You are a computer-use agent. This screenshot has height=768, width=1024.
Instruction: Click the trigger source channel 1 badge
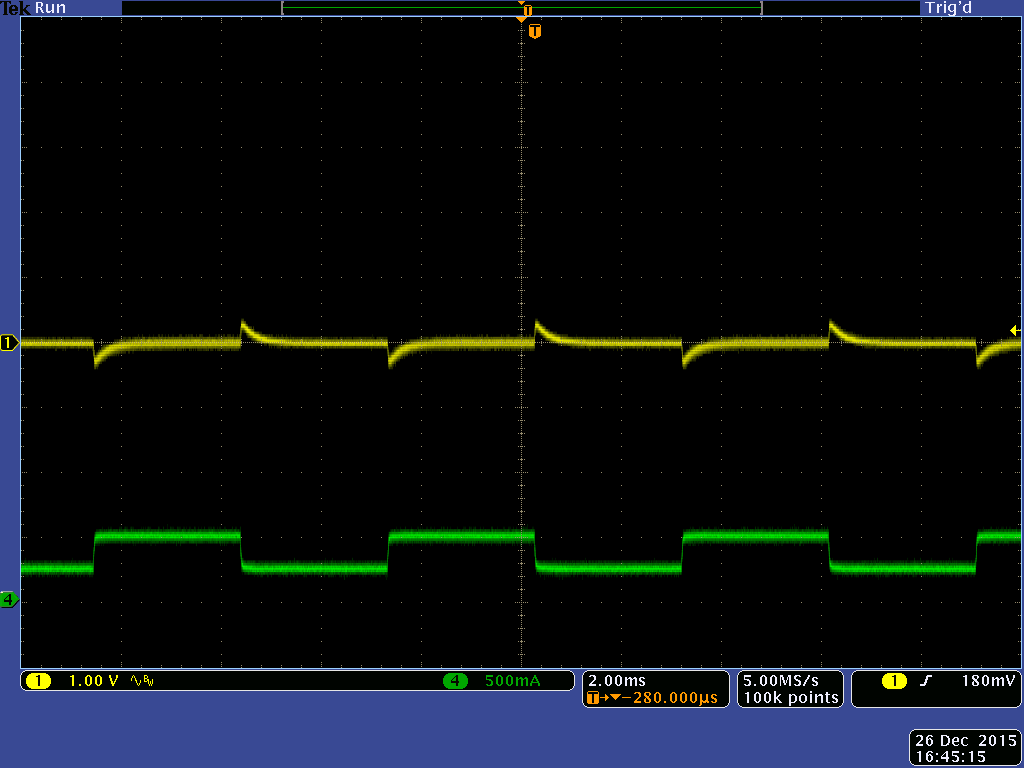tap(894, 681)
